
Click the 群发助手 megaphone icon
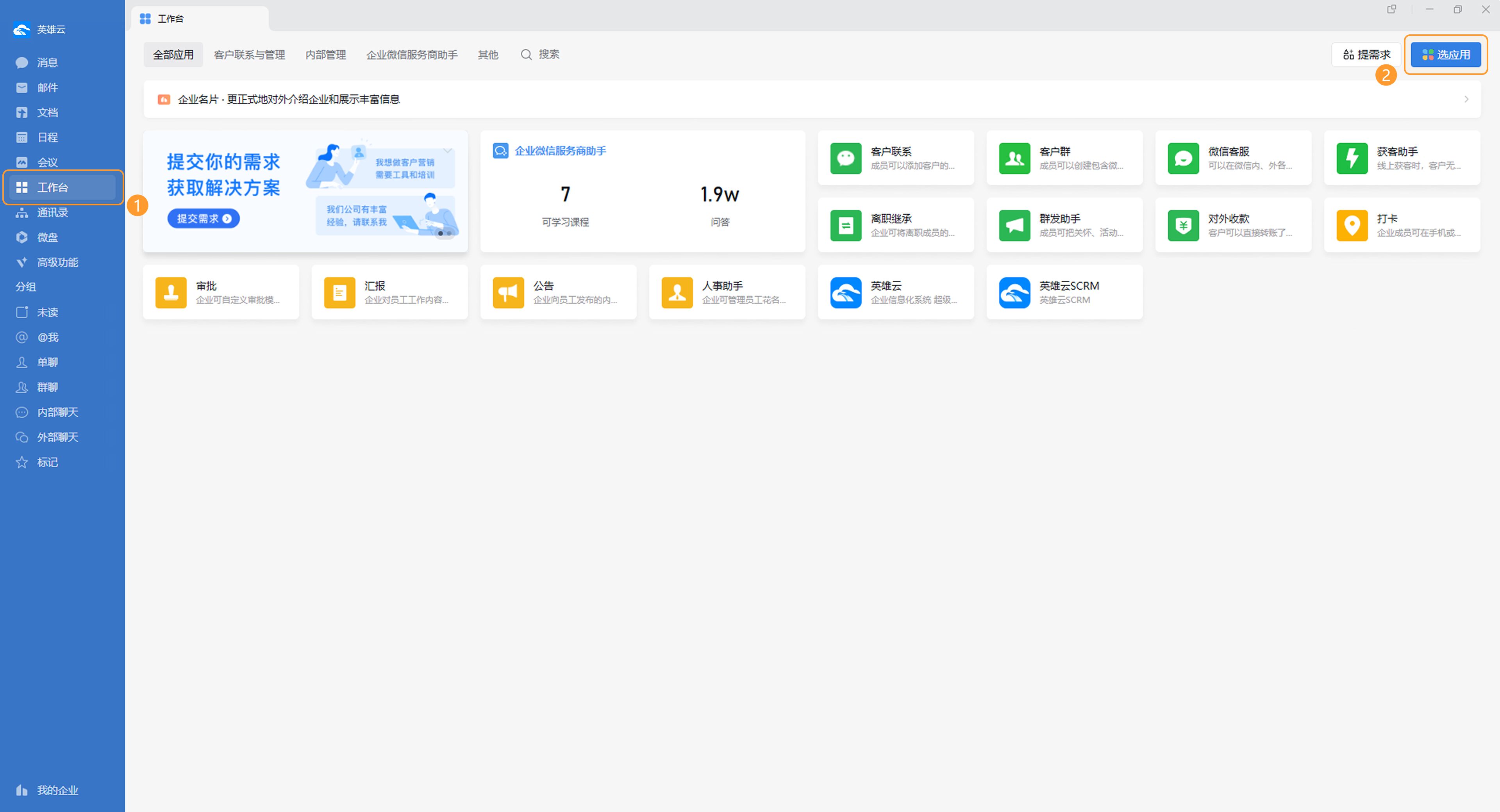click(x=1014, y=225)
